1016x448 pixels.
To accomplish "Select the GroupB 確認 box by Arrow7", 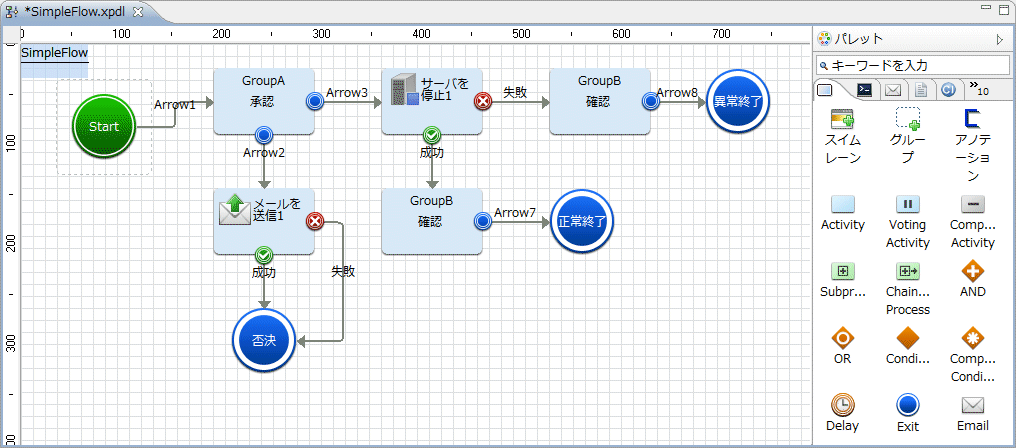I will 432,221.
